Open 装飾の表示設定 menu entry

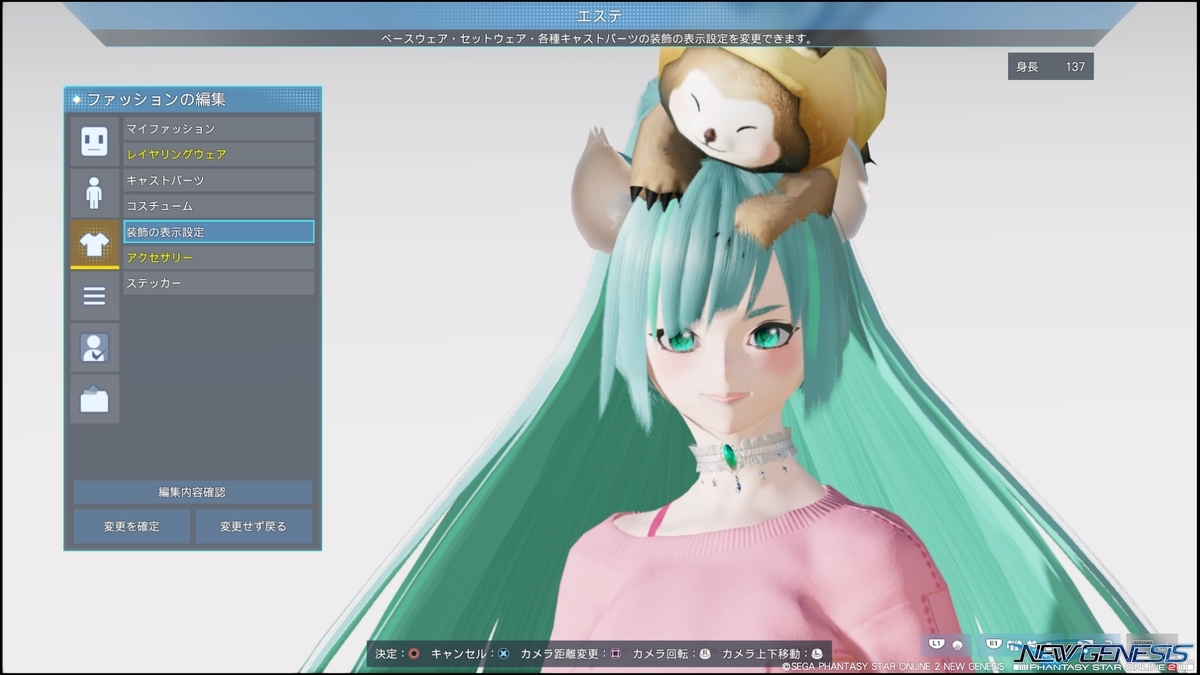pos(218,231)
